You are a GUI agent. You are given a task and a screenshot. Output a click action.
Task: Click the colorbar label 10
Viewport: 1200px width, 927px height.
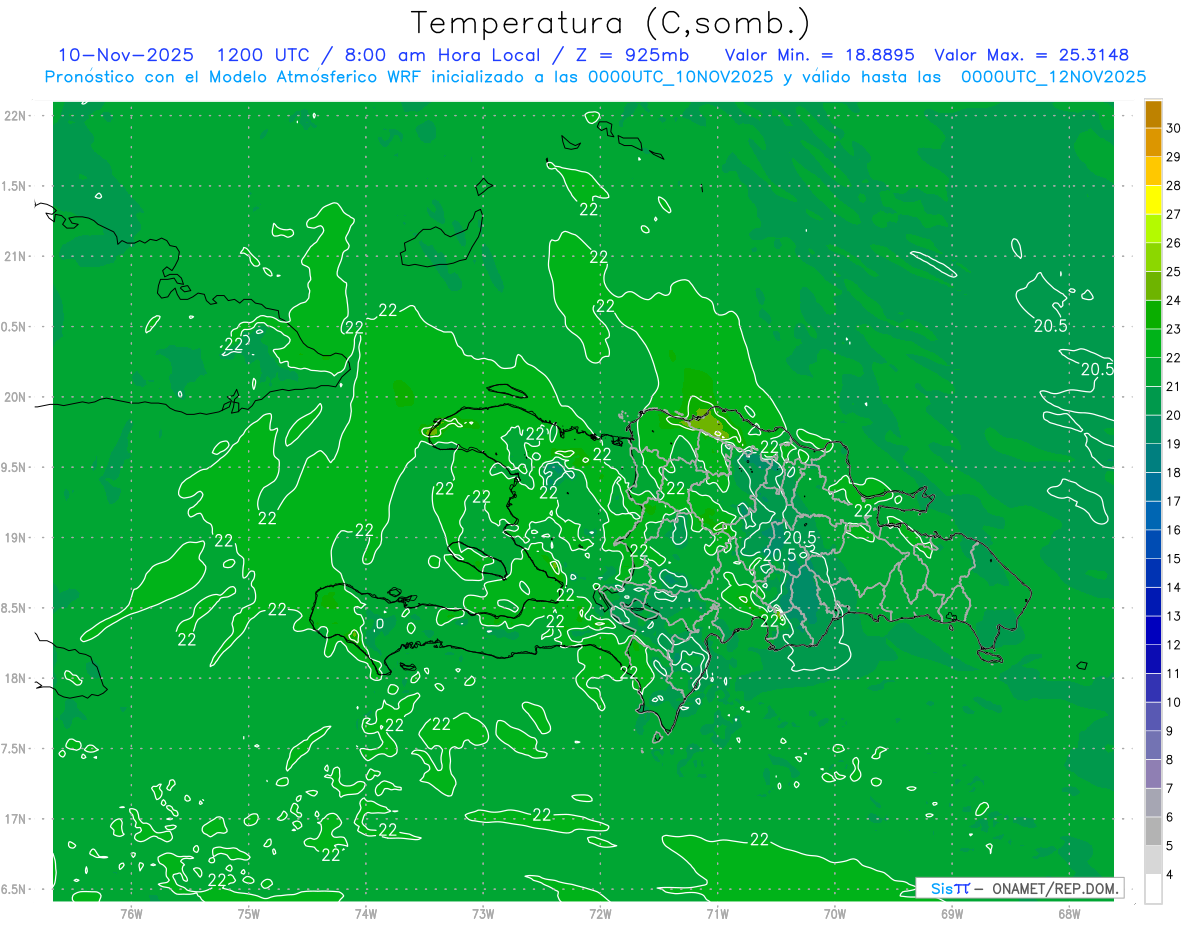click(1174, 703)
